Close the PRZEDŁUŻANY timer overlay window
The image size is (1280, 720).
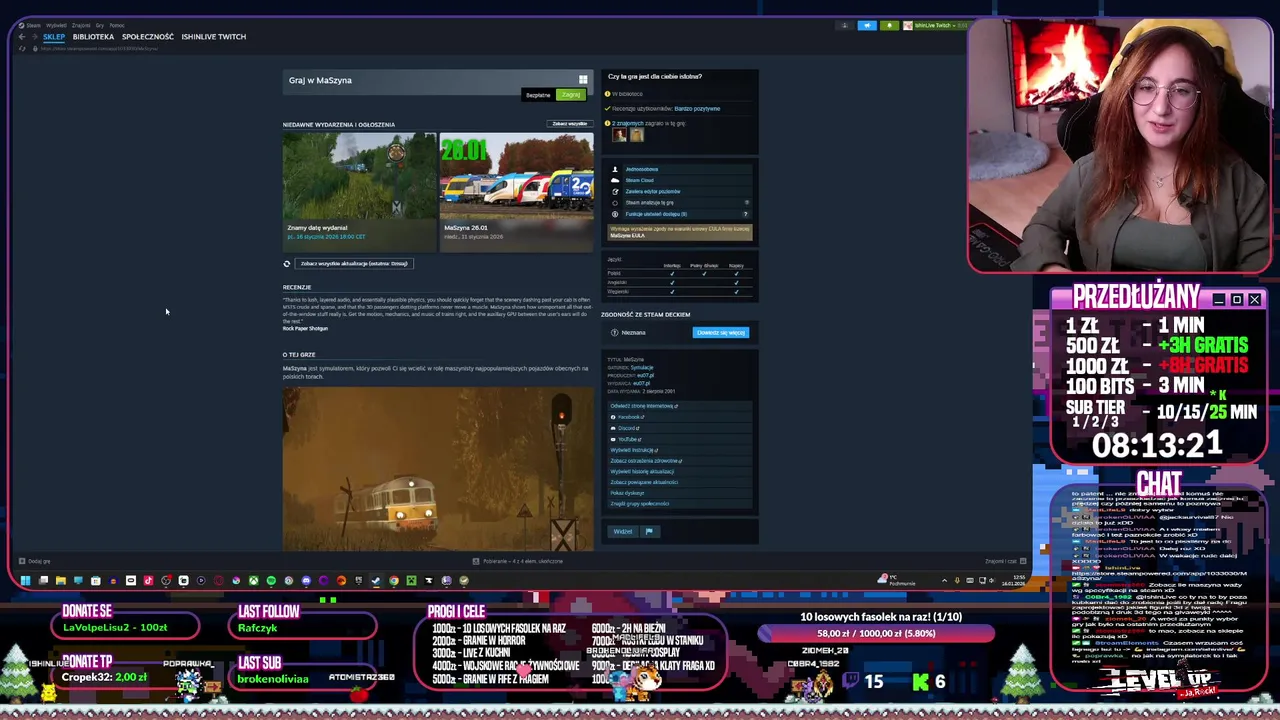coord(1254,299)
